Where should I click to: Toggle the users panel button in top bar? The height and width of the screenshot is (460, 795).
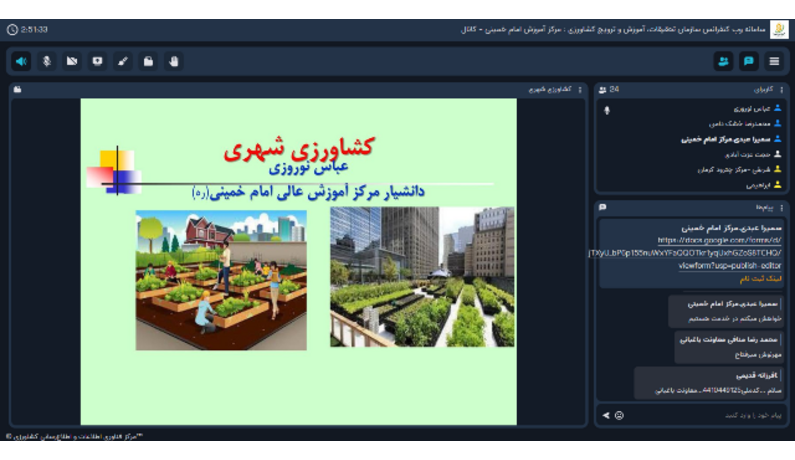pyautogui.click(x=724, y=61)
